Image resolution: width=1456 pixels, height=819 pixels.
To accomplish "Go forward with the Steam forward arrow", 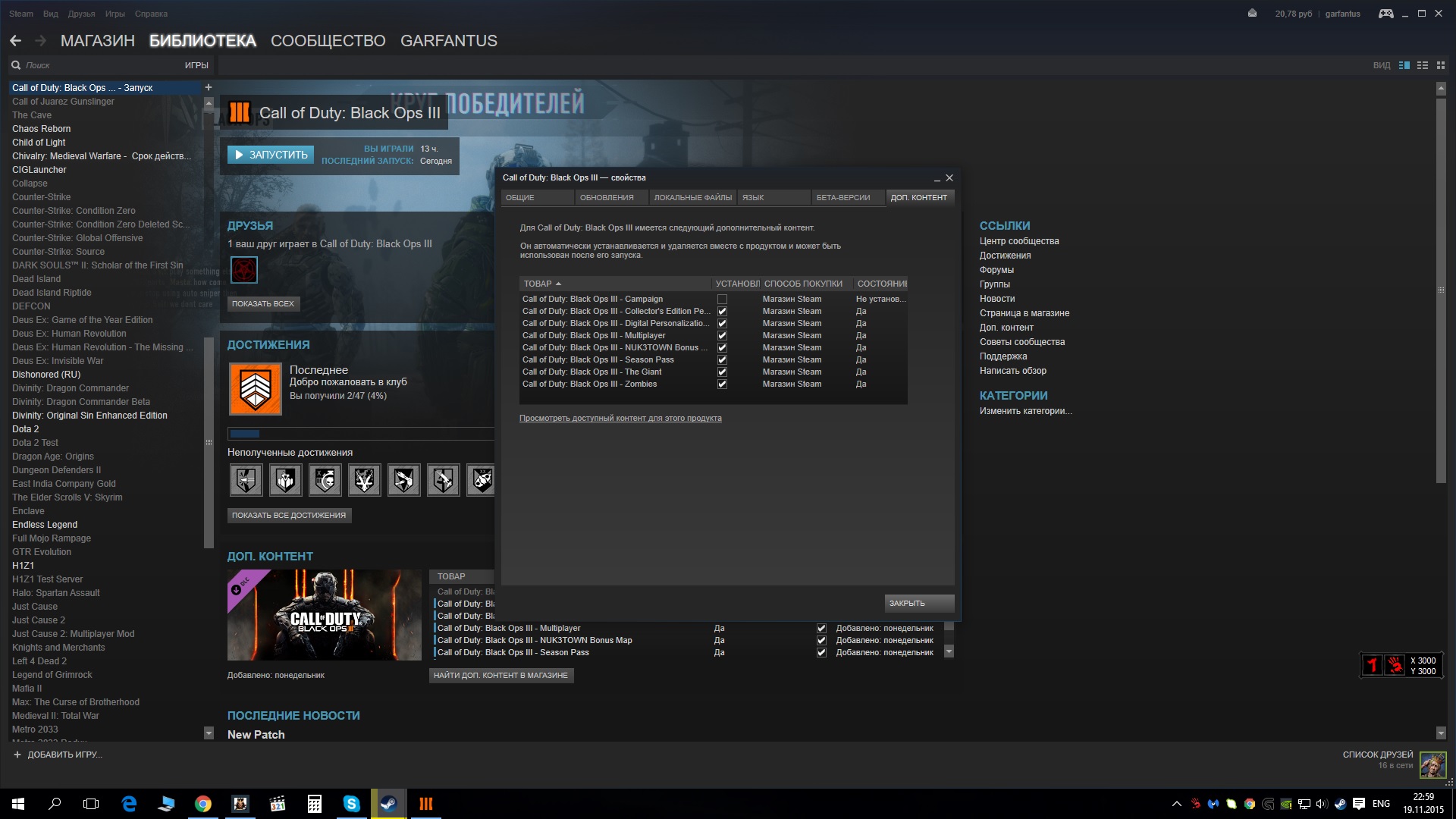I will point(40,41).
